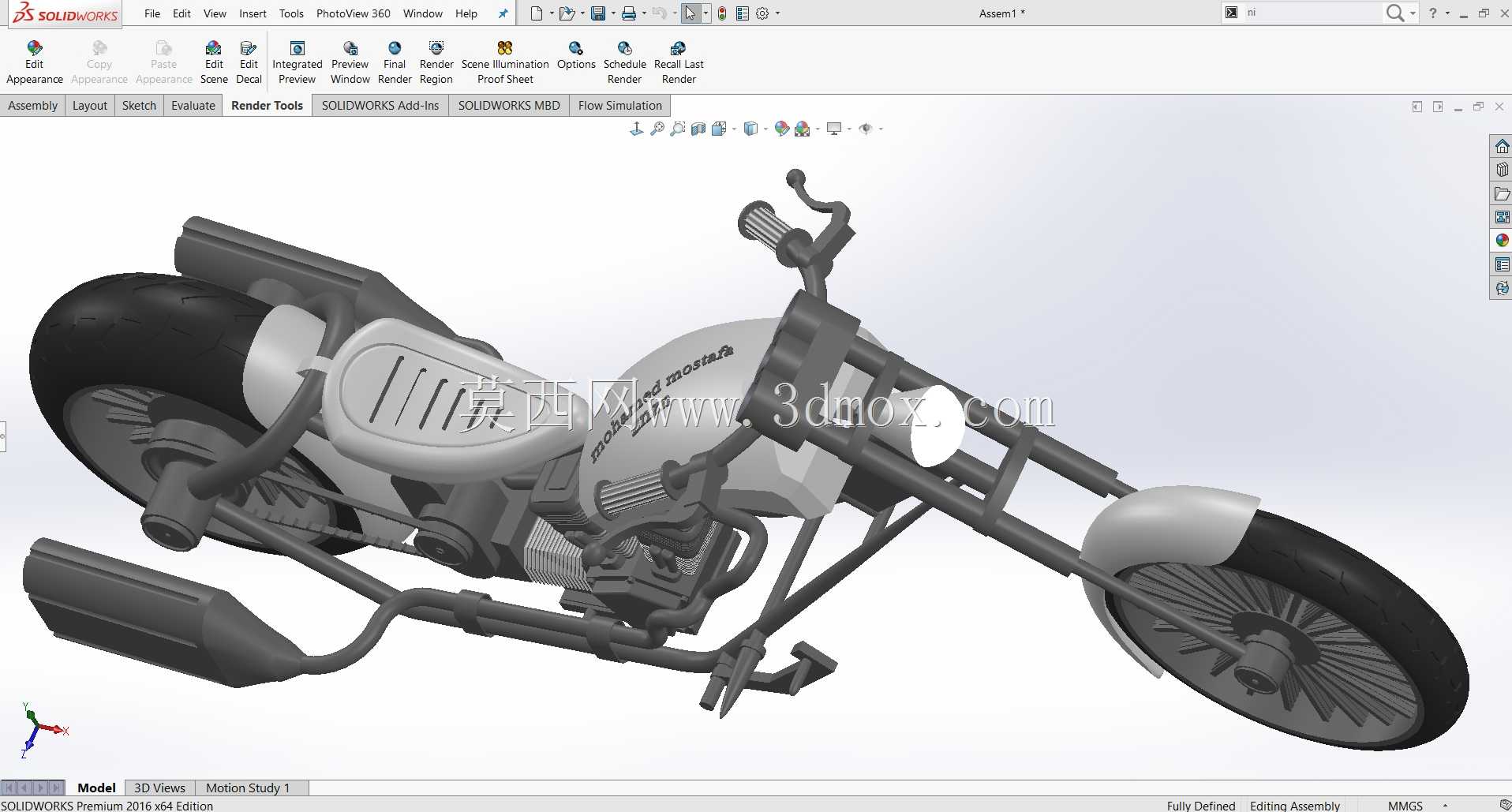Open PhotoView 360 Options
1512x812 pixels.
pos(576,56)
